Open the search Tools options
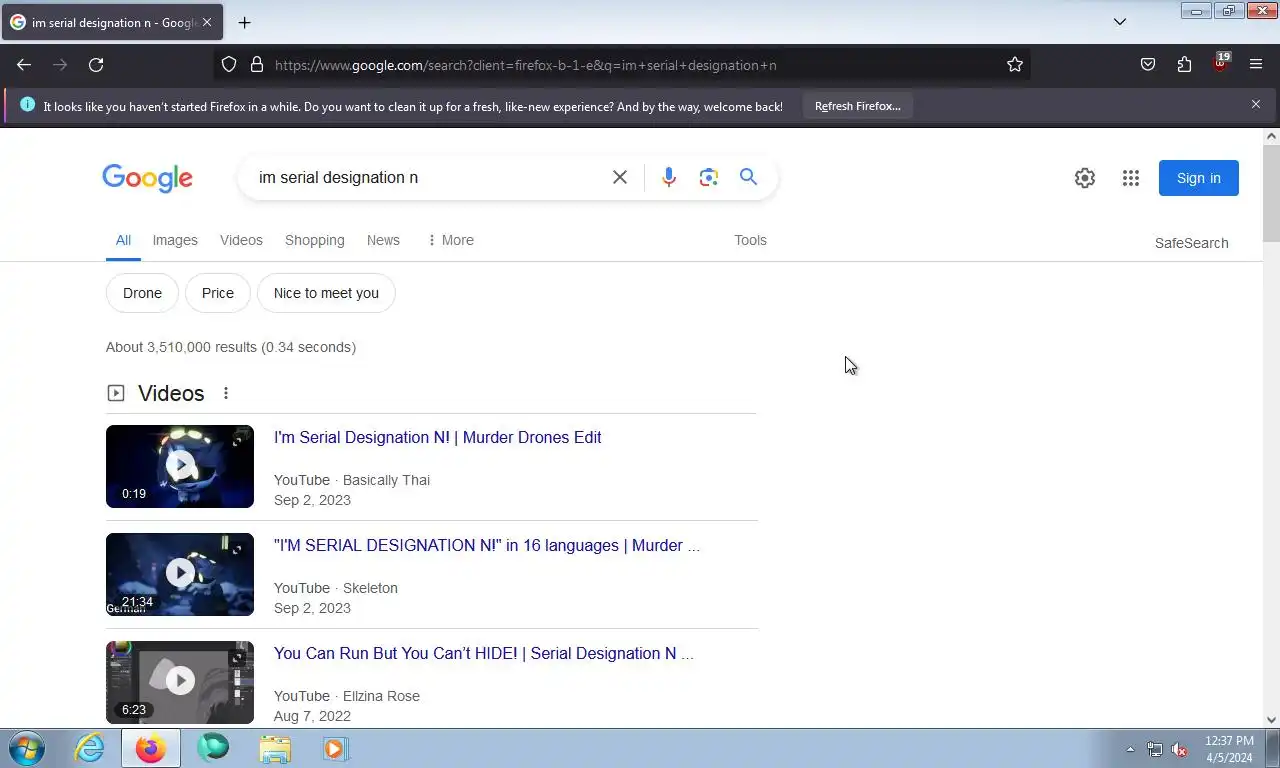The width and height of the screenshot is (1280, 768). pyautogui.click(x=750, y=240)
